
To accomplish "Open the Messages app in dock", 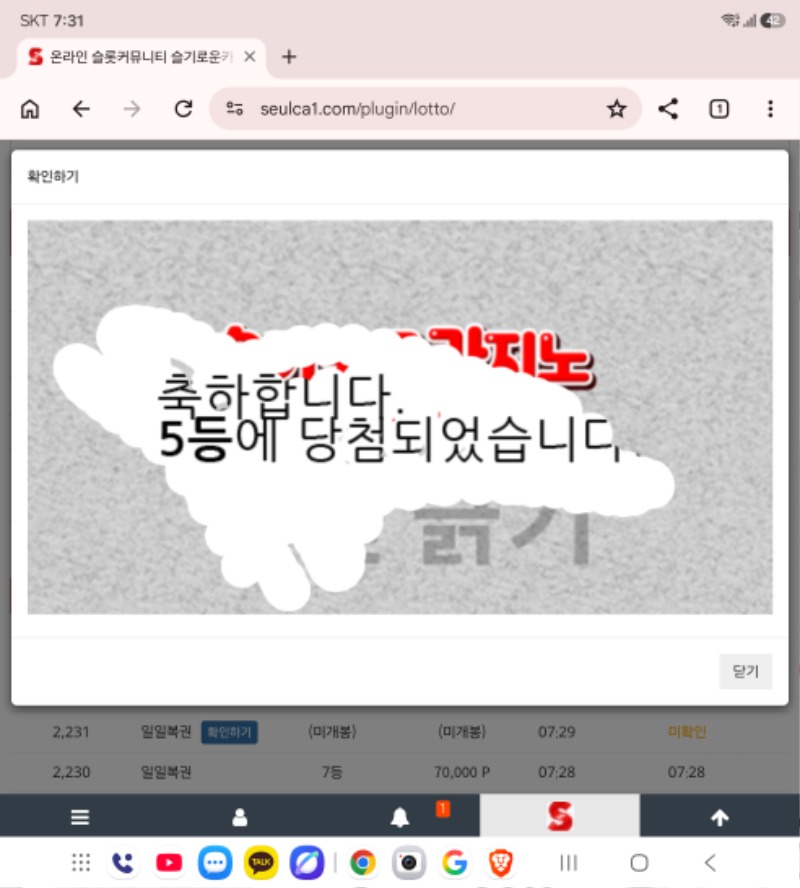I will pyautogui.click(x=215, y=863).
